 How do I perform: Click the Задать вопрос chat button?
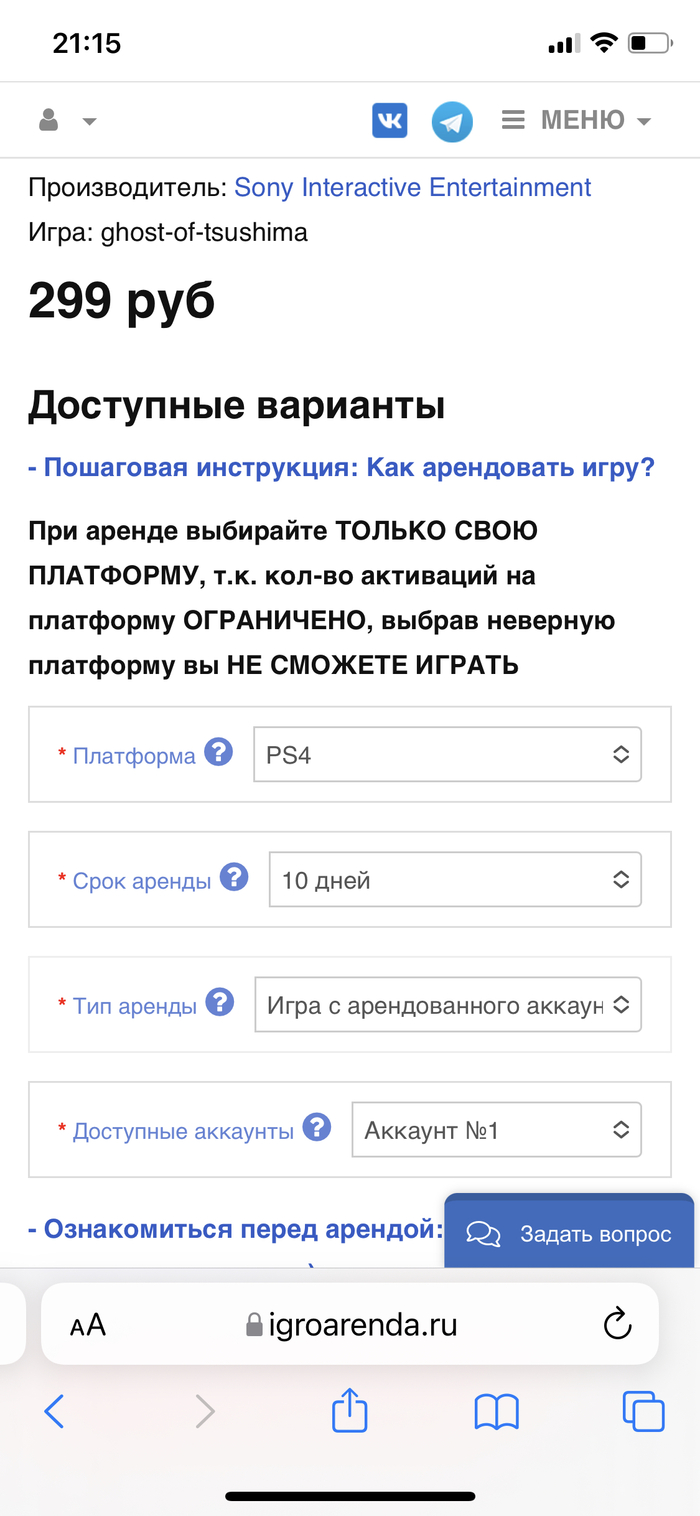(569, 1233)
